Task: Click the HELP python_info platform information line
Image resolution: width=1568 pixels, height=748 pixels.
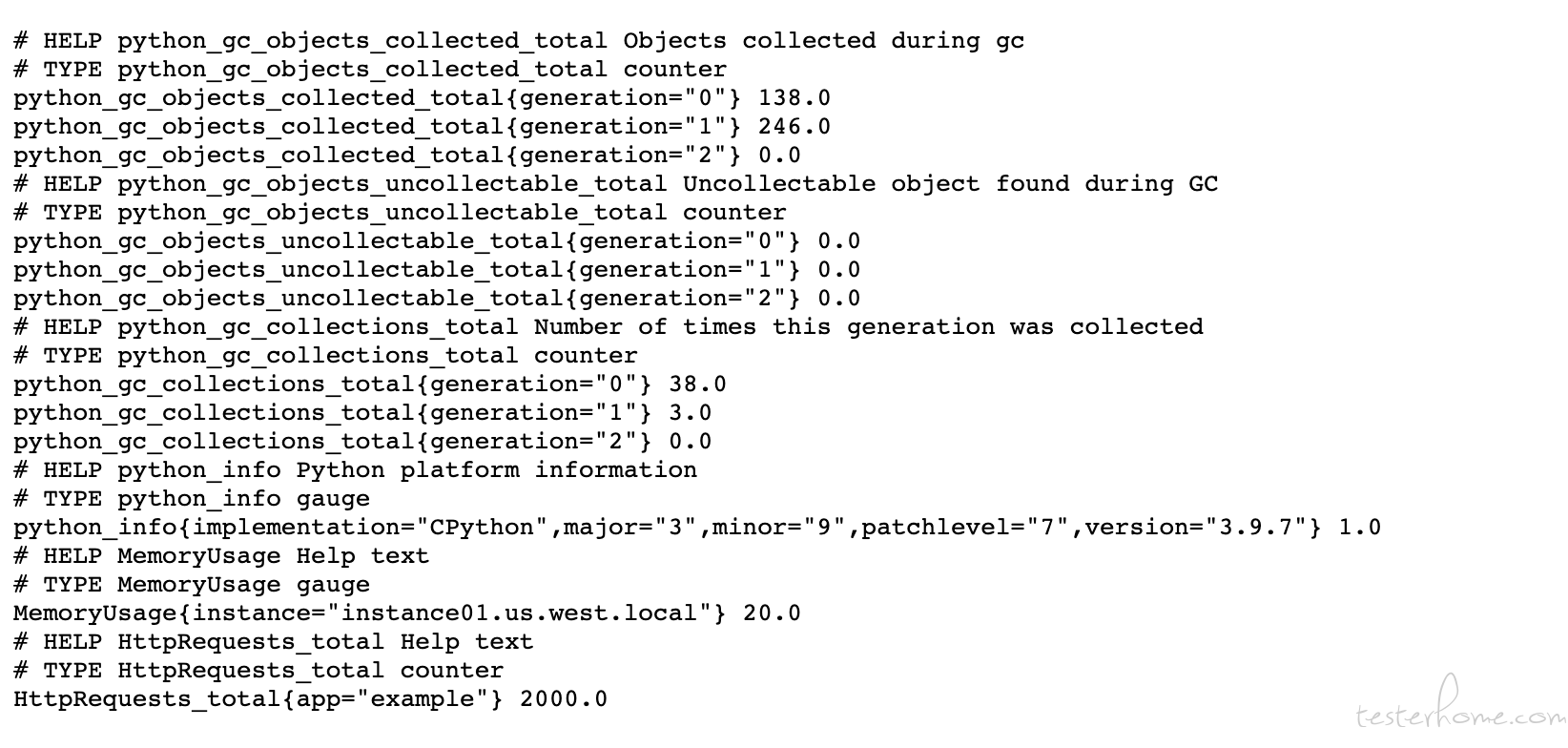Action: point(355,470)
